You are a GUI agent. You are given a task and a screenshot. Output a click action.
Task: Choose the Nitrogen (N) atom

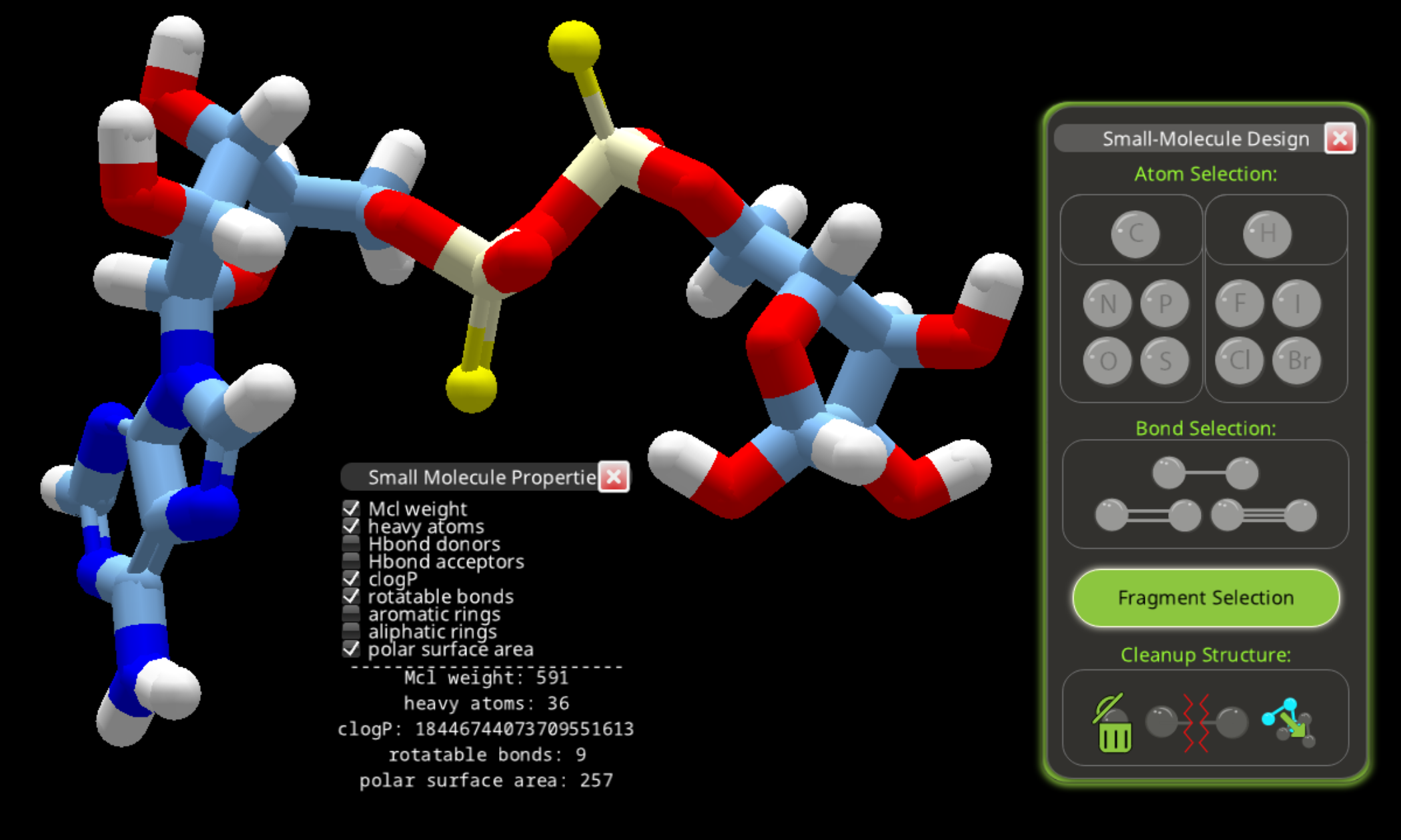[x=1107, y=304]
